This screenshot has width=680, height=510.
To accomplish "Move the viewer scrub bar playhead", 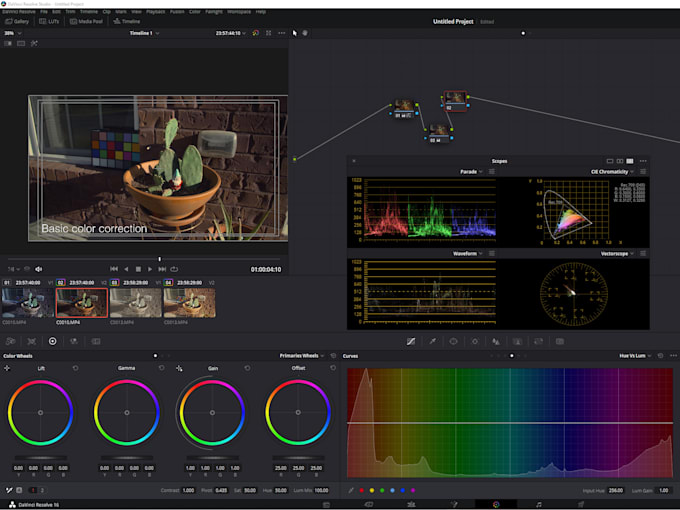I will tap(160, 259).
